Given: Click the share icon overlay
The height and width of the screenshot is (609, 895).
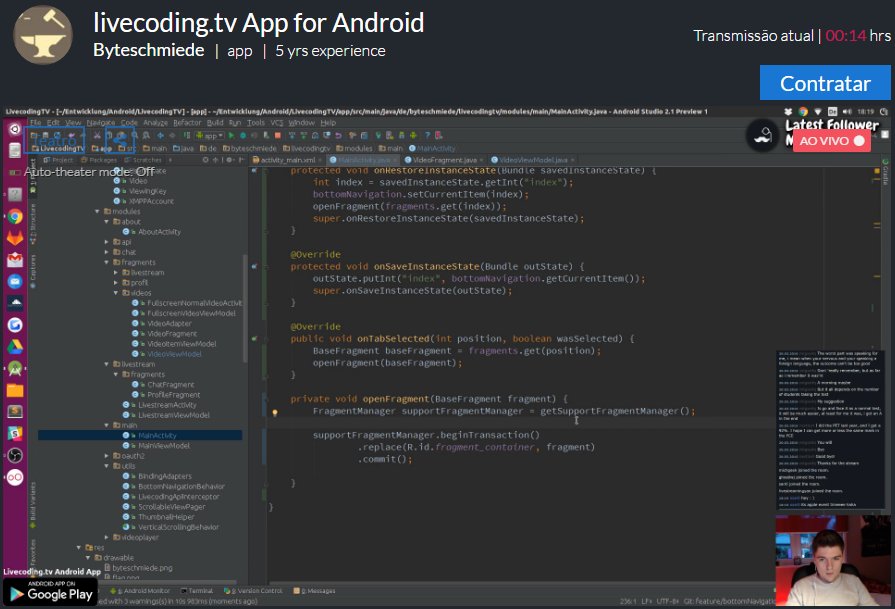Looking at the screenshot, I should [120, 140].
